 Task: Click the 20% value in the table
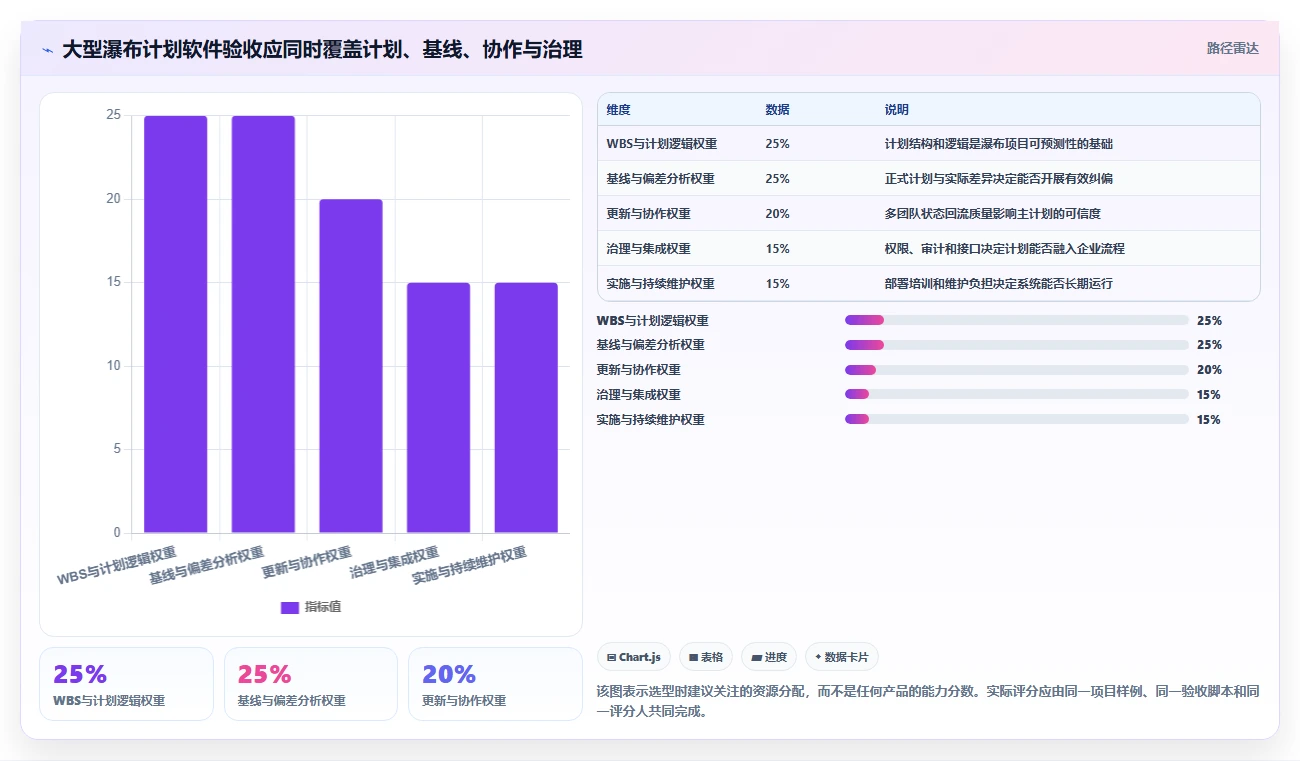tap(777, 214)
